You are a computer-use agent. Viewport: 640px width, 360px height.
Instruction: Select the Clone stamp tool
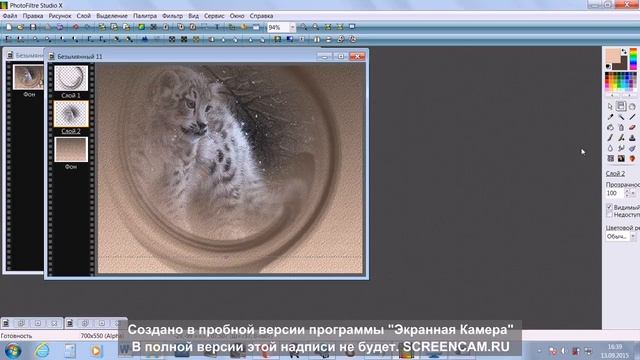coord(632,138)
